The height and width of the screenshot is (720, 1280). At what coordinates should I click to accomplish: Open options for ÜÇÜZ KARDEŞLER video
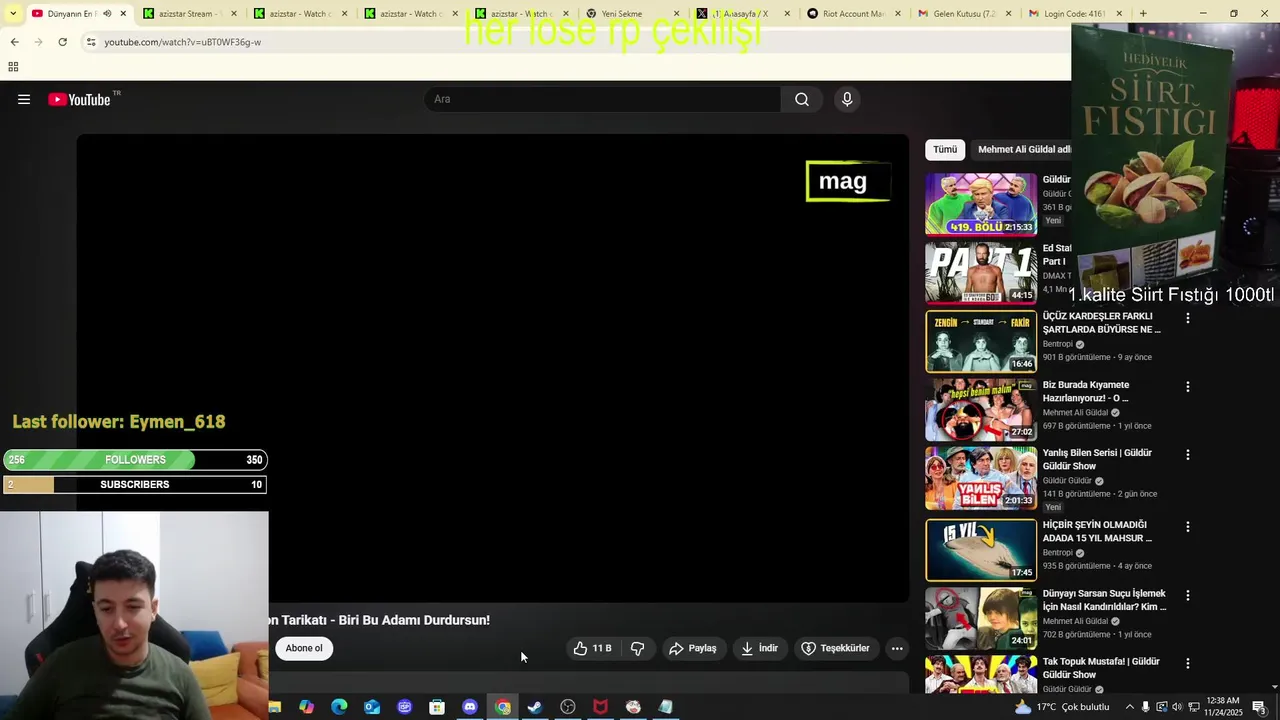click(1188, 318)
